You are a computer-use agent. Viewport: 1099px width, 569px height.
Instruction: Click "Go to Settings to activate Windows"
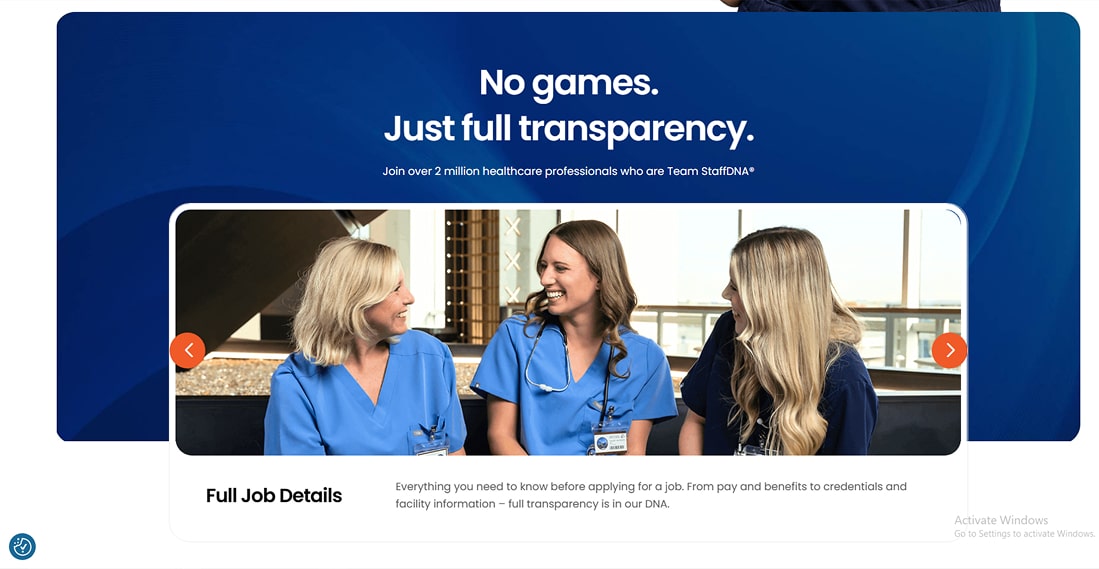pyautogui.click(x=1024, y=534)
